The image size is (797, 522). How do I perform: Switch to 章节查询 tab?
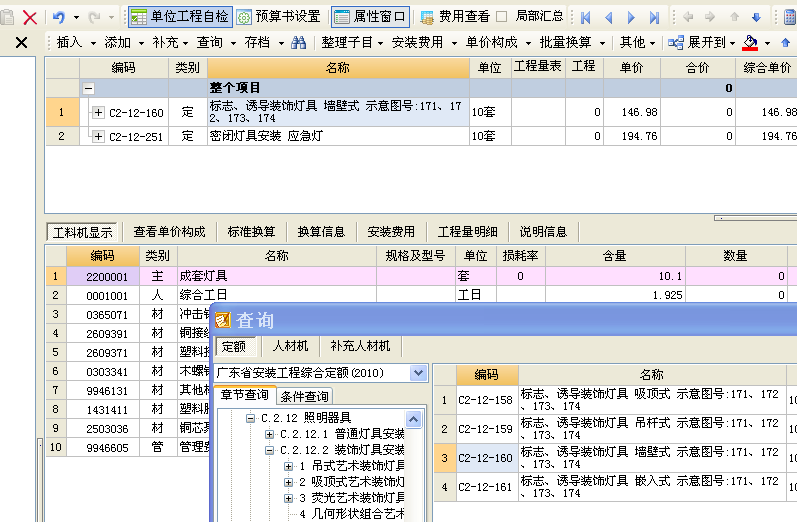click(x=244, y=395)
